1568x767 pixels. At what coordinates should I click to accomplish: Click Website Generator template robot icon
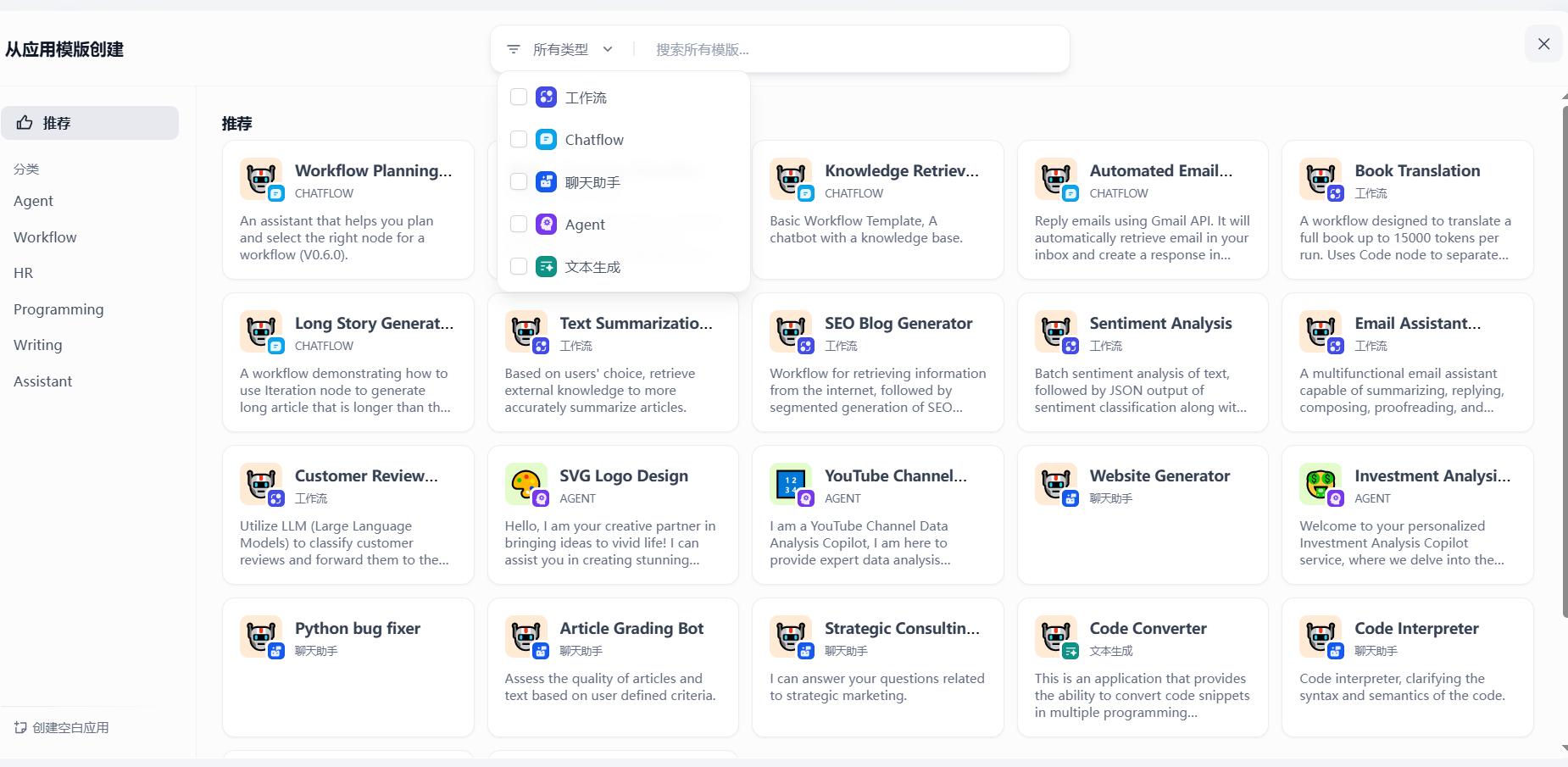pos(1056,484)
